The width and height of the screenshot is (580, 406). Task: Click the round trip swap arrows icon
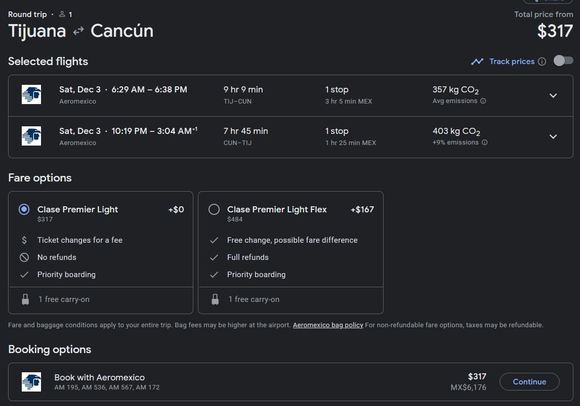coord(78,31)
